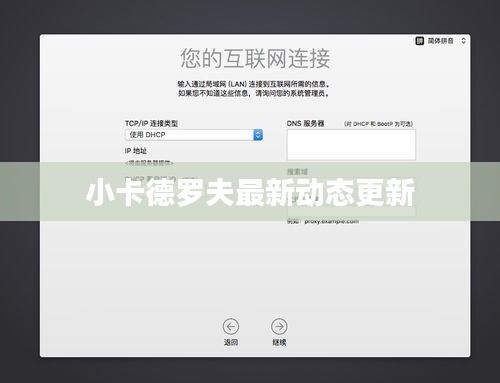Open the TCP/IP 连接类型 dropdown

pos(194,135)
